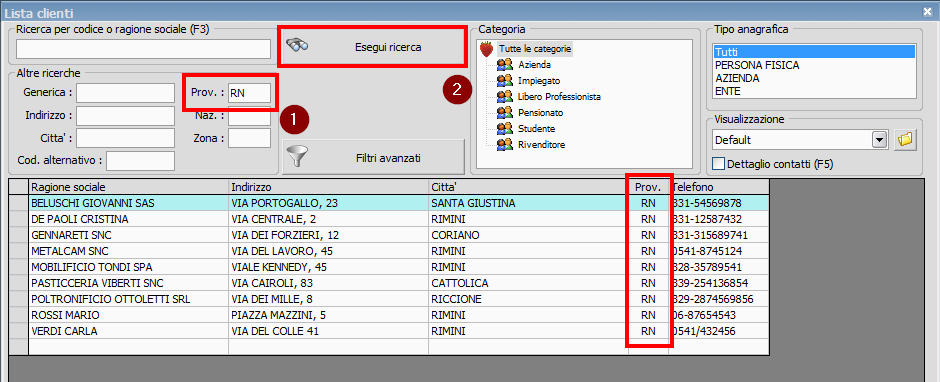Select the BELUSCHI GIOVANNI SAS row

point(399,203)
